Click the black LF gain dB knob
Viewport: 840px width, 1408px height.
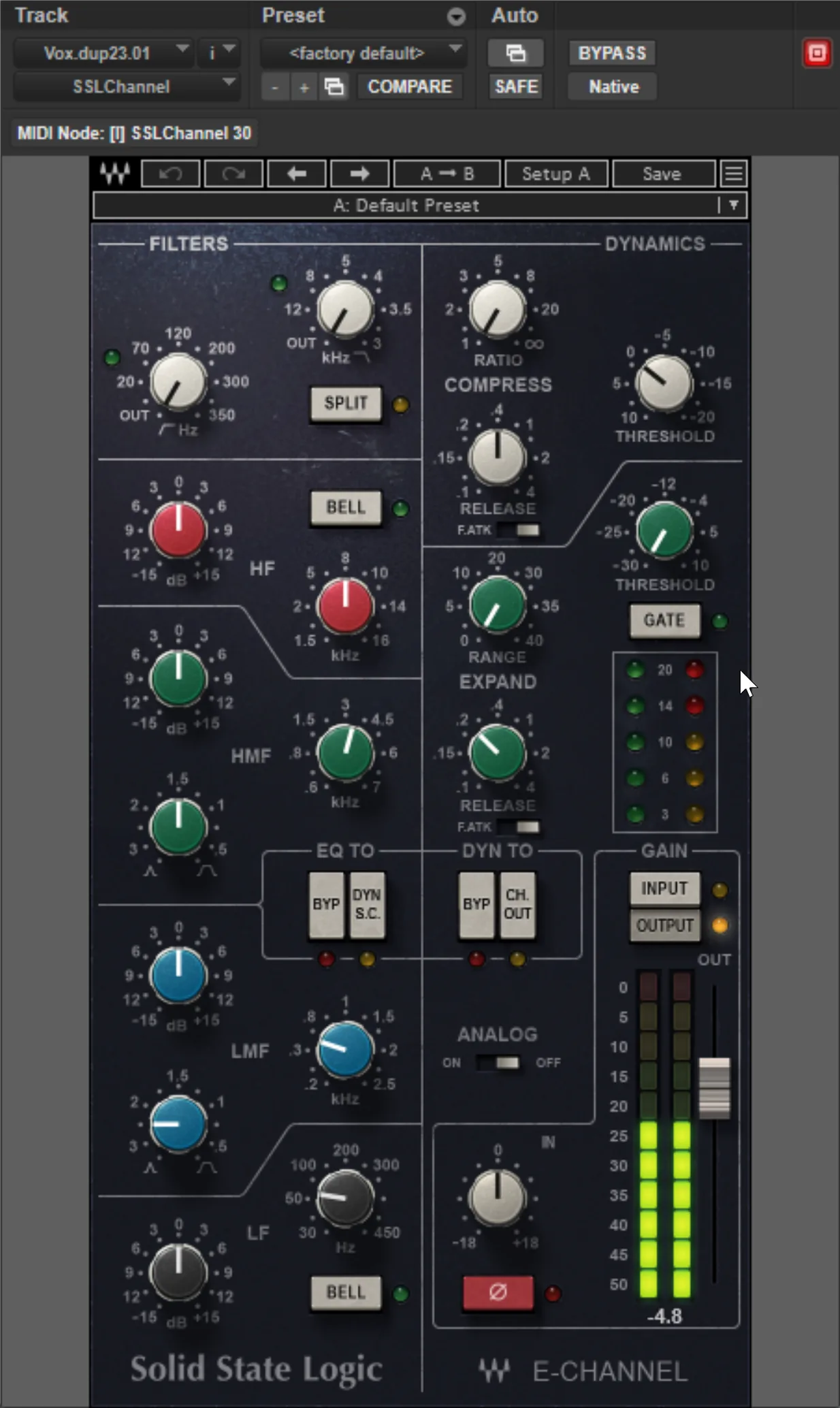pyautogui.click(x=178, y=1273)
